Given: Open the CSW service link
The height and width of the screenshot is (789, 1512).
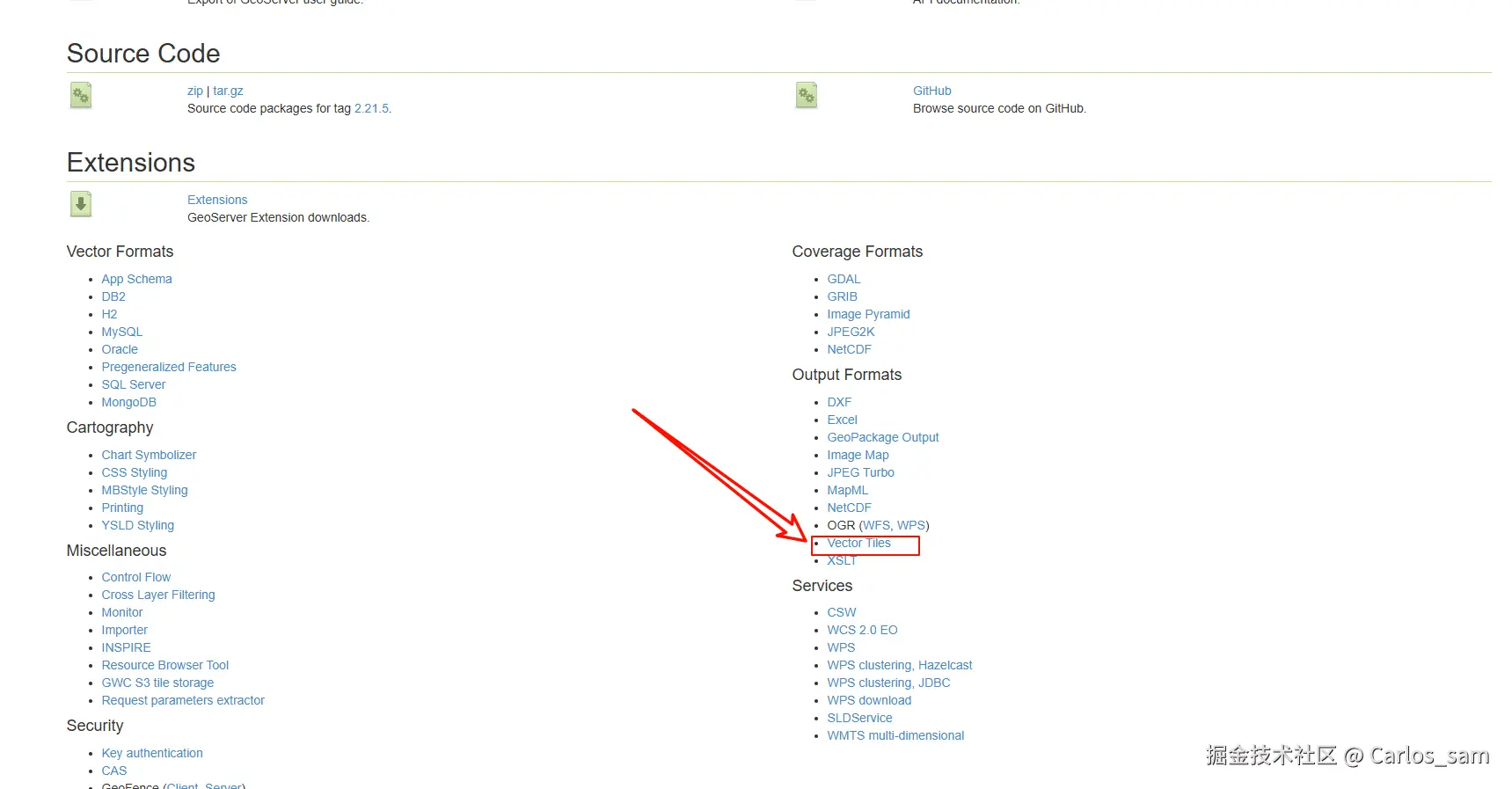Looking at the screenshot, I should point(841,612).
